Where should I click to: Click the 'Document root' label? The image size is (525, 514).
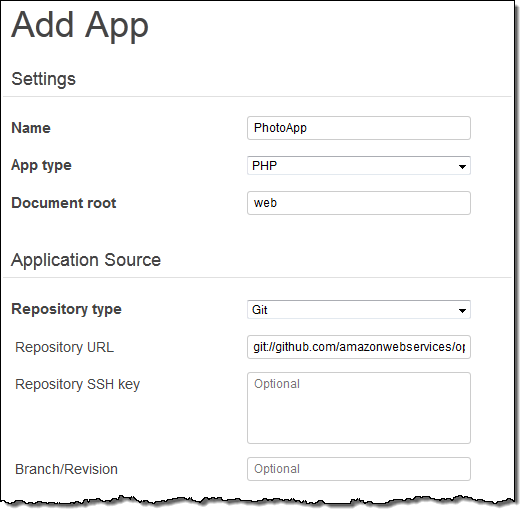pos(64,203)
